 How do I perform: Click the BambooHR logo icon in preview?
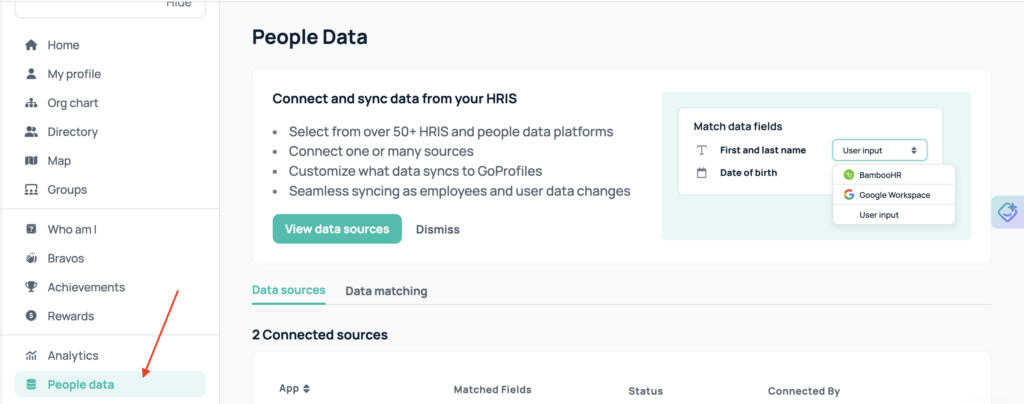click(x=849, y=175)
